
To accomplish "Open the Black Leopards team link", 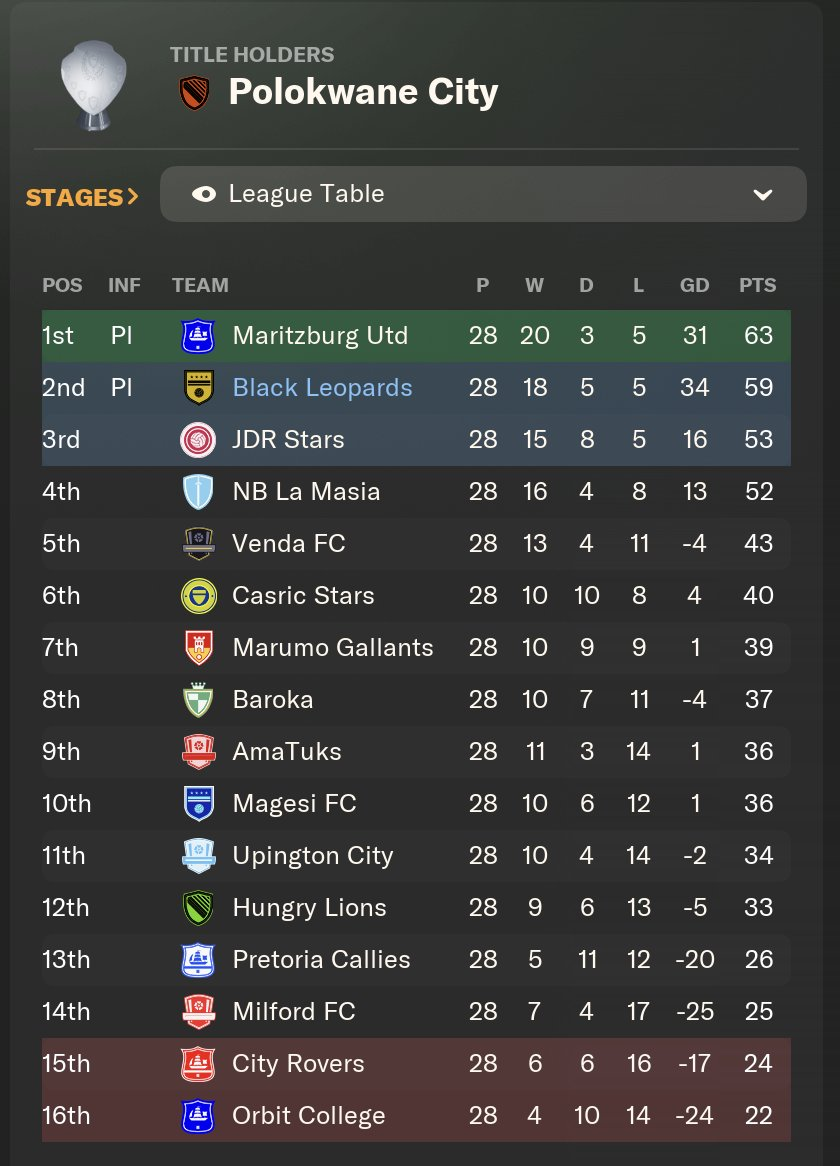I will 322,388.
